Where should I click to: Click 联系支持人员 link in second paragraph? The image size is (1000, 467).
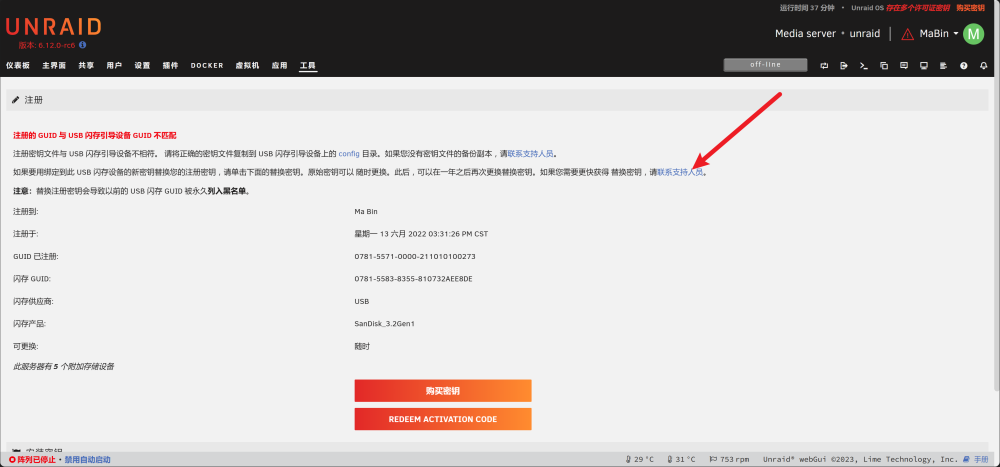coord(680,172)
